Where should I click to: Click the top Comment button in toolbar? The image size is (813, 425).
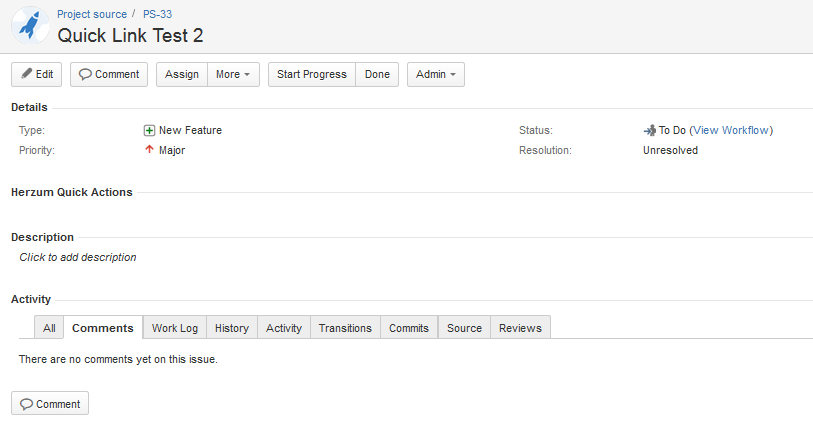[109, 75]
